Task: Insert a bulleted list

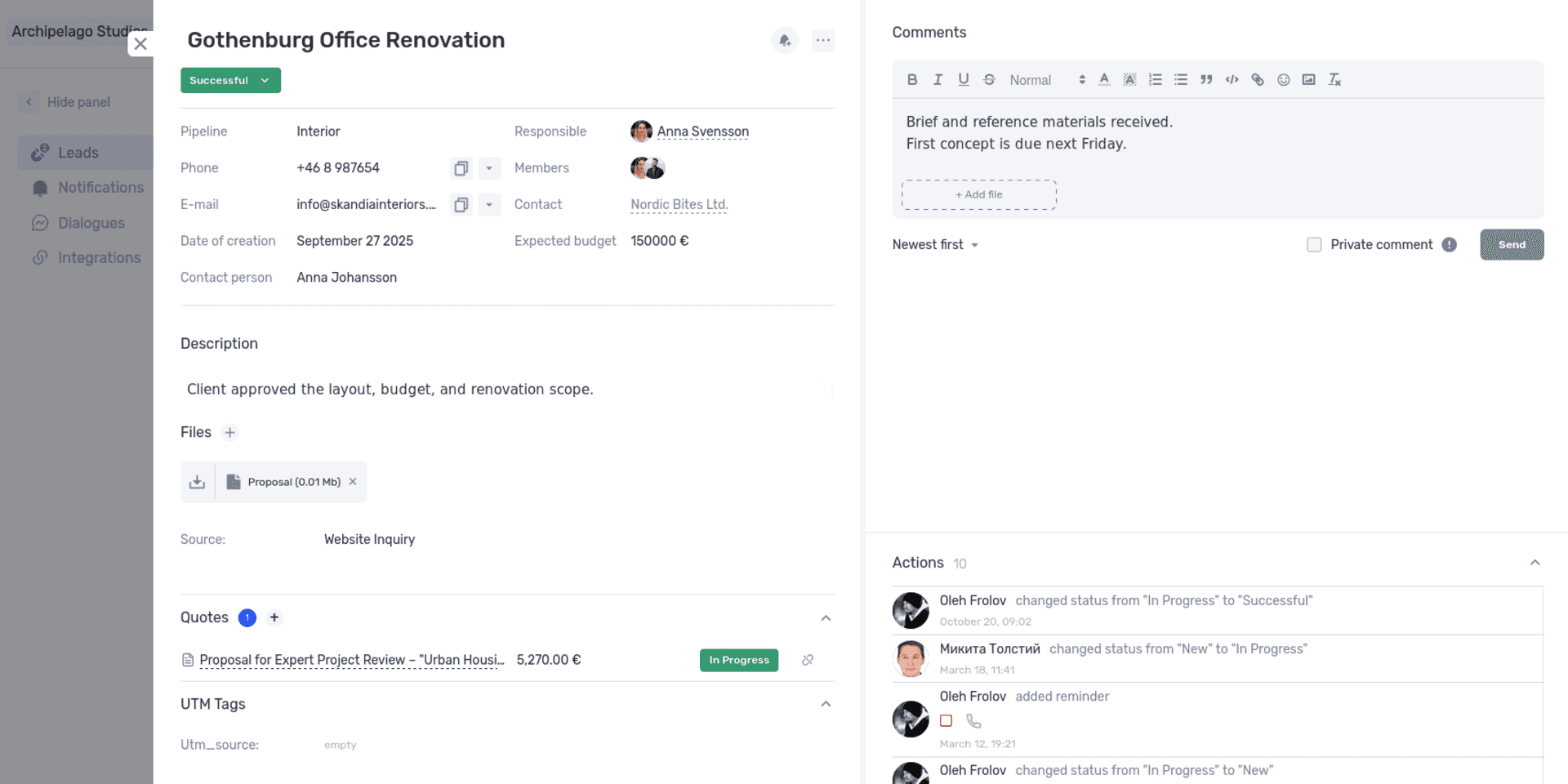Action: point(1181,79)
